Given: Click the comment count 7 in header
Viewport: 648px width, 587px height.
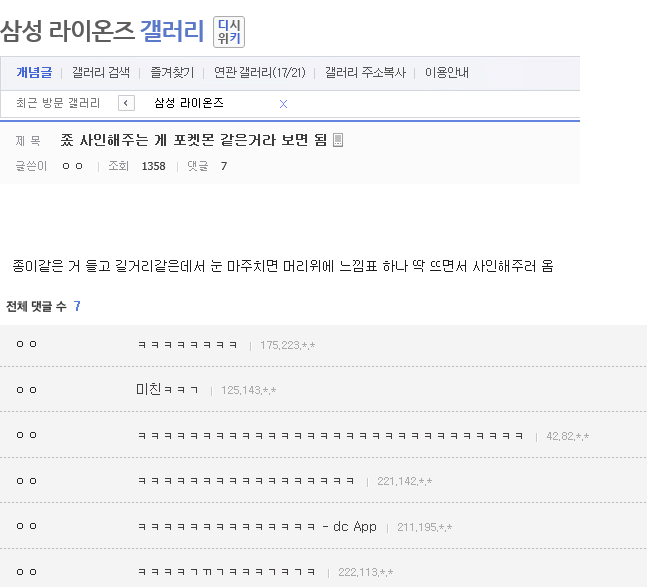Looking at the screenshot, I should [224, 166].
